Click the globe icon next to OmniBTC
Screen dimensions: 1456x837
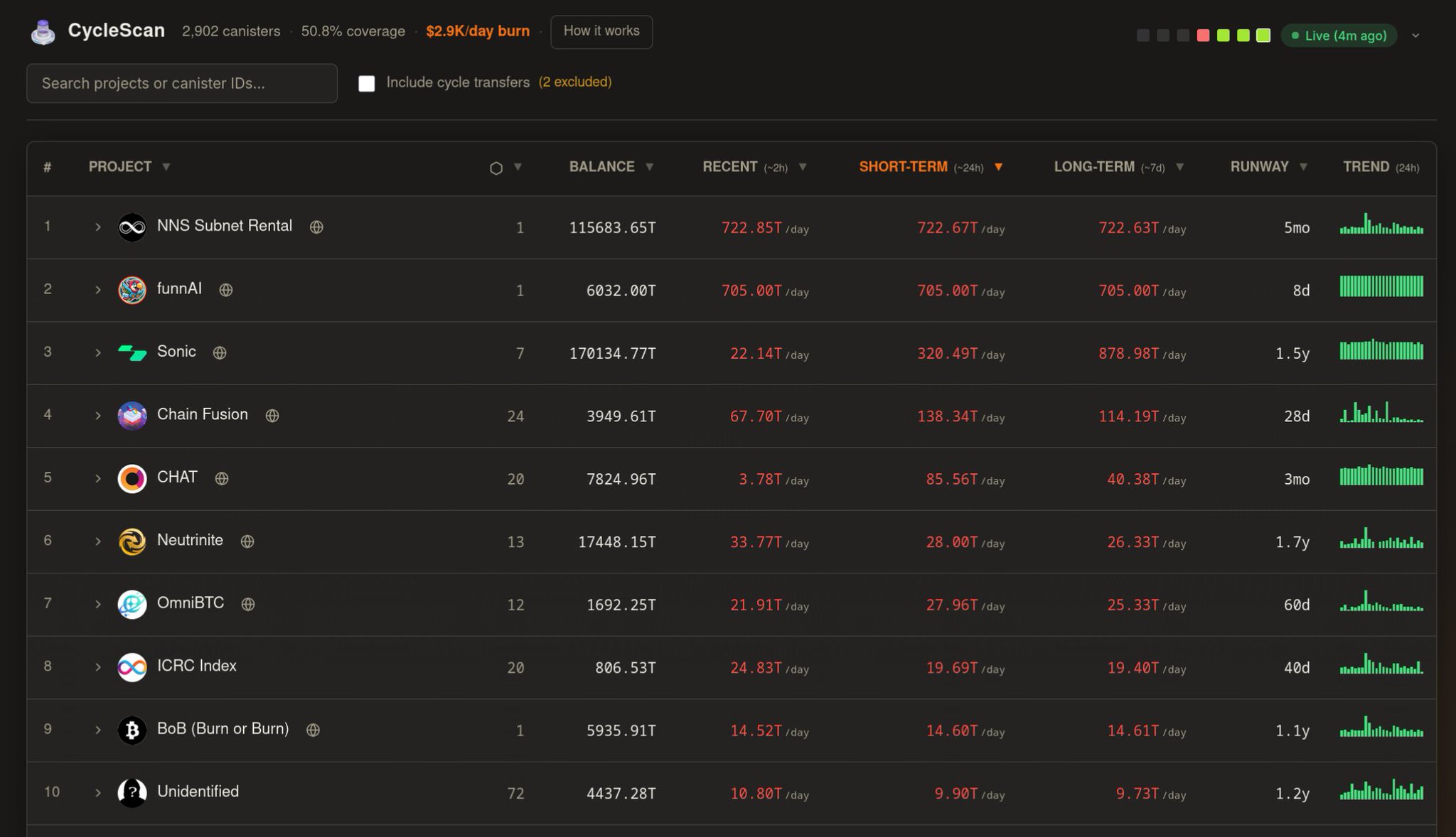[248, 604]
